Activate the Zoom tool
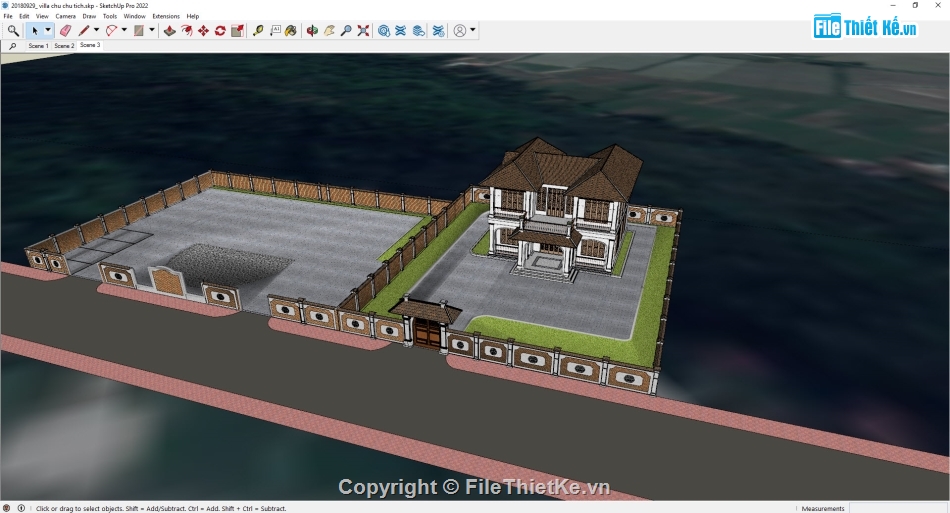950x513 pixels. click(346, 30)
